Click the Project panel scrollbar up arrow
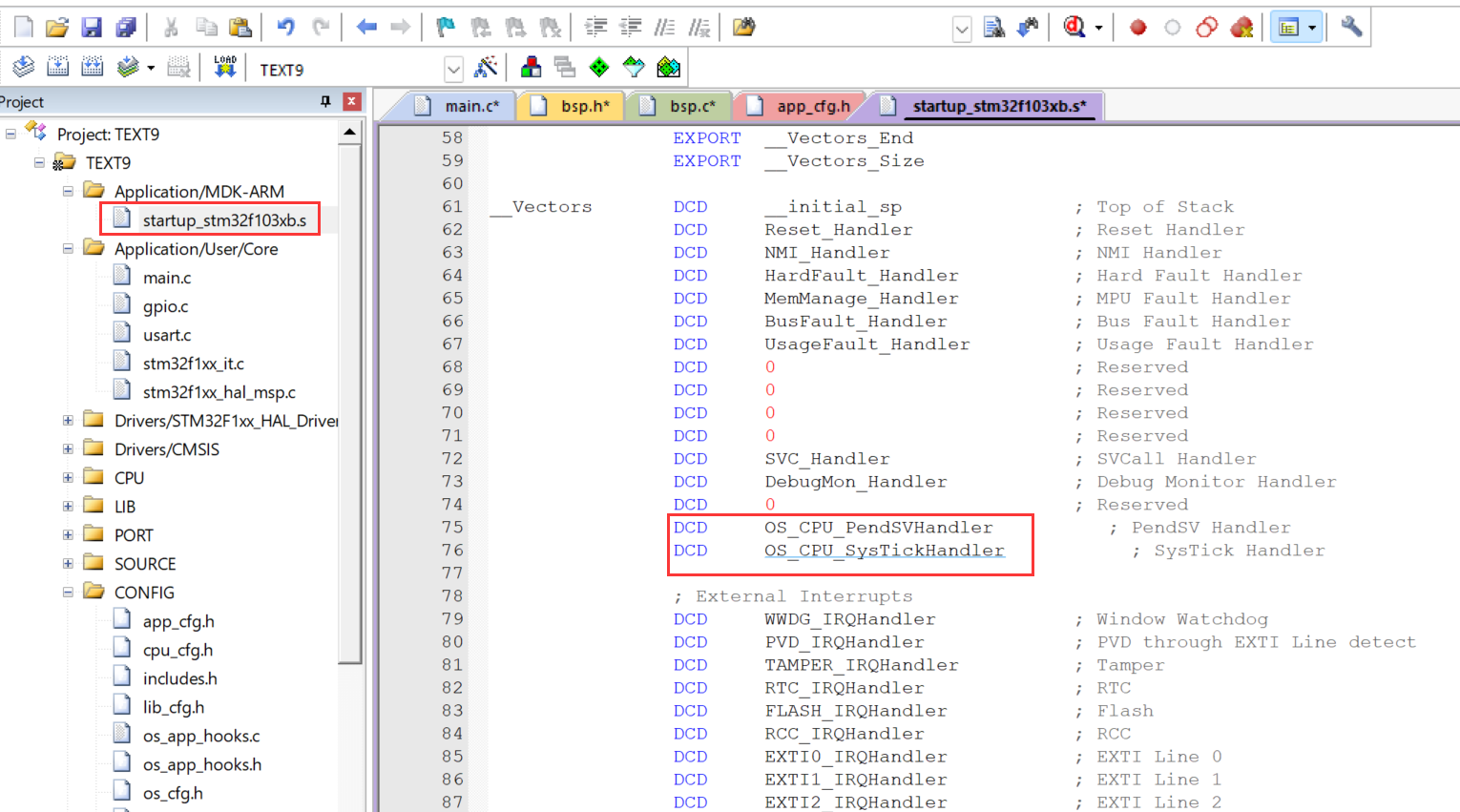 [x=350, y=132]
